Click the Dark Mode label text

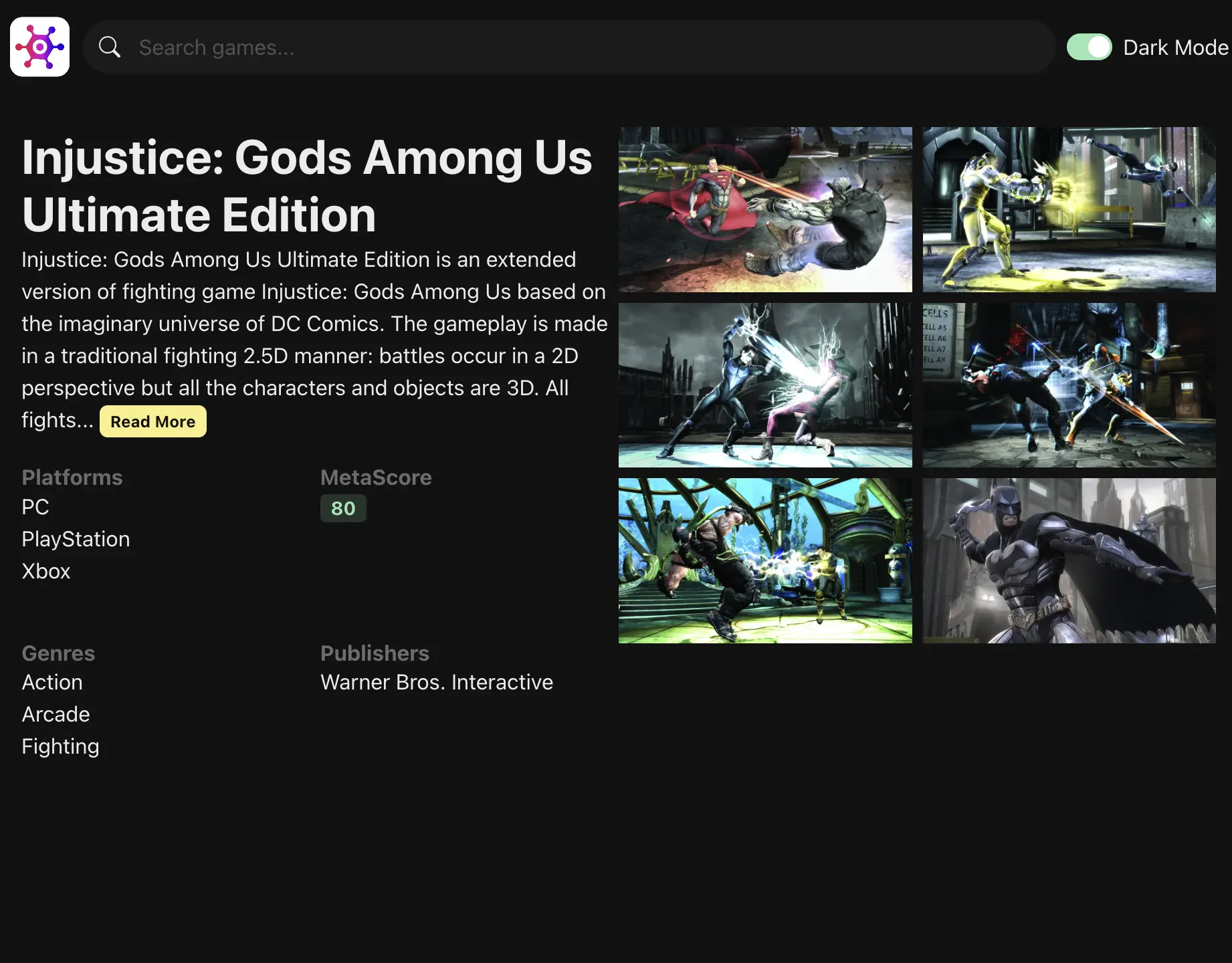tap(1176, 47)
